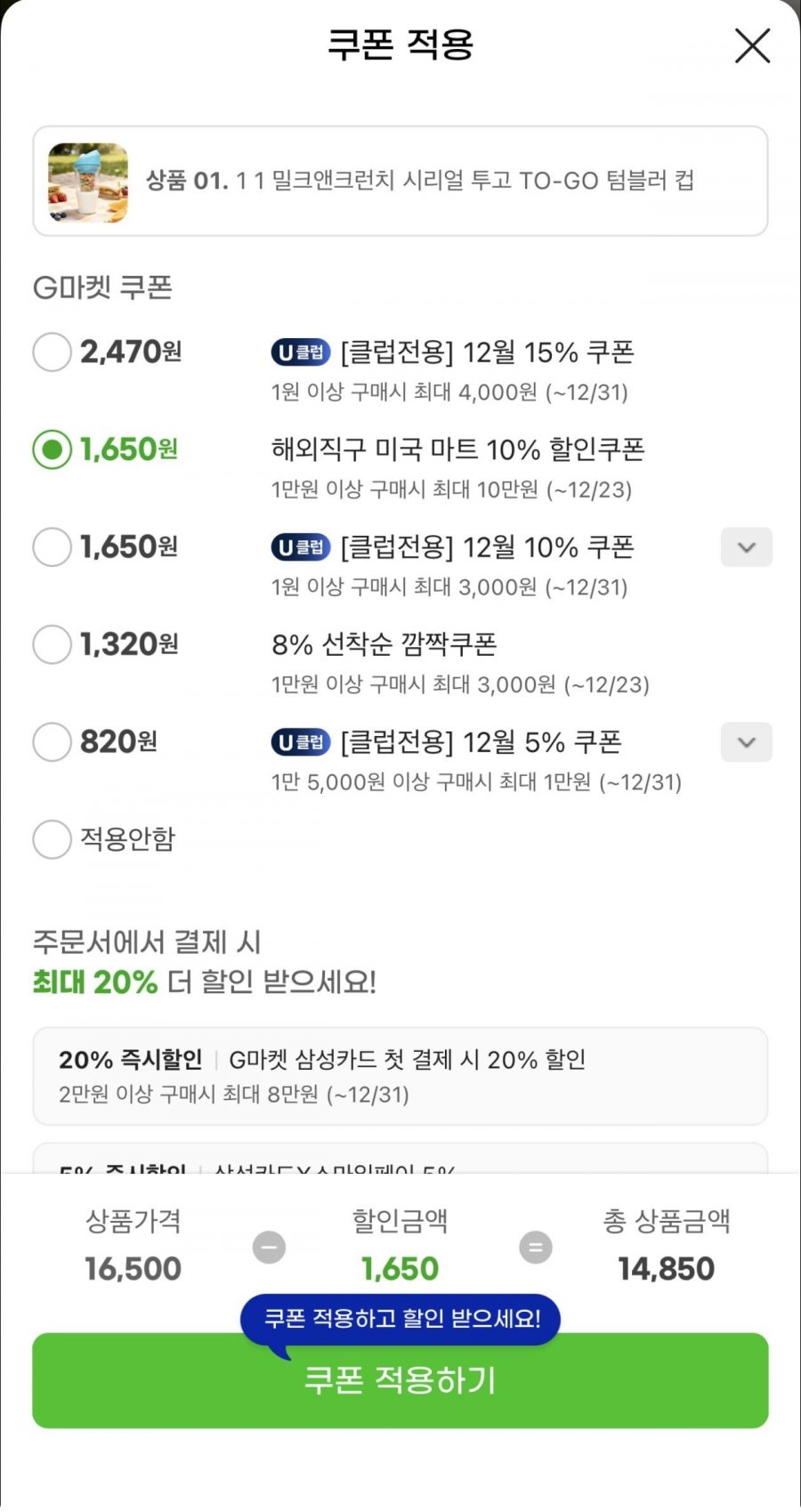This screenshot has width=801, height=1512.
Task: Select the 적용안함 no-coupon option
Action: pos(52,839)
